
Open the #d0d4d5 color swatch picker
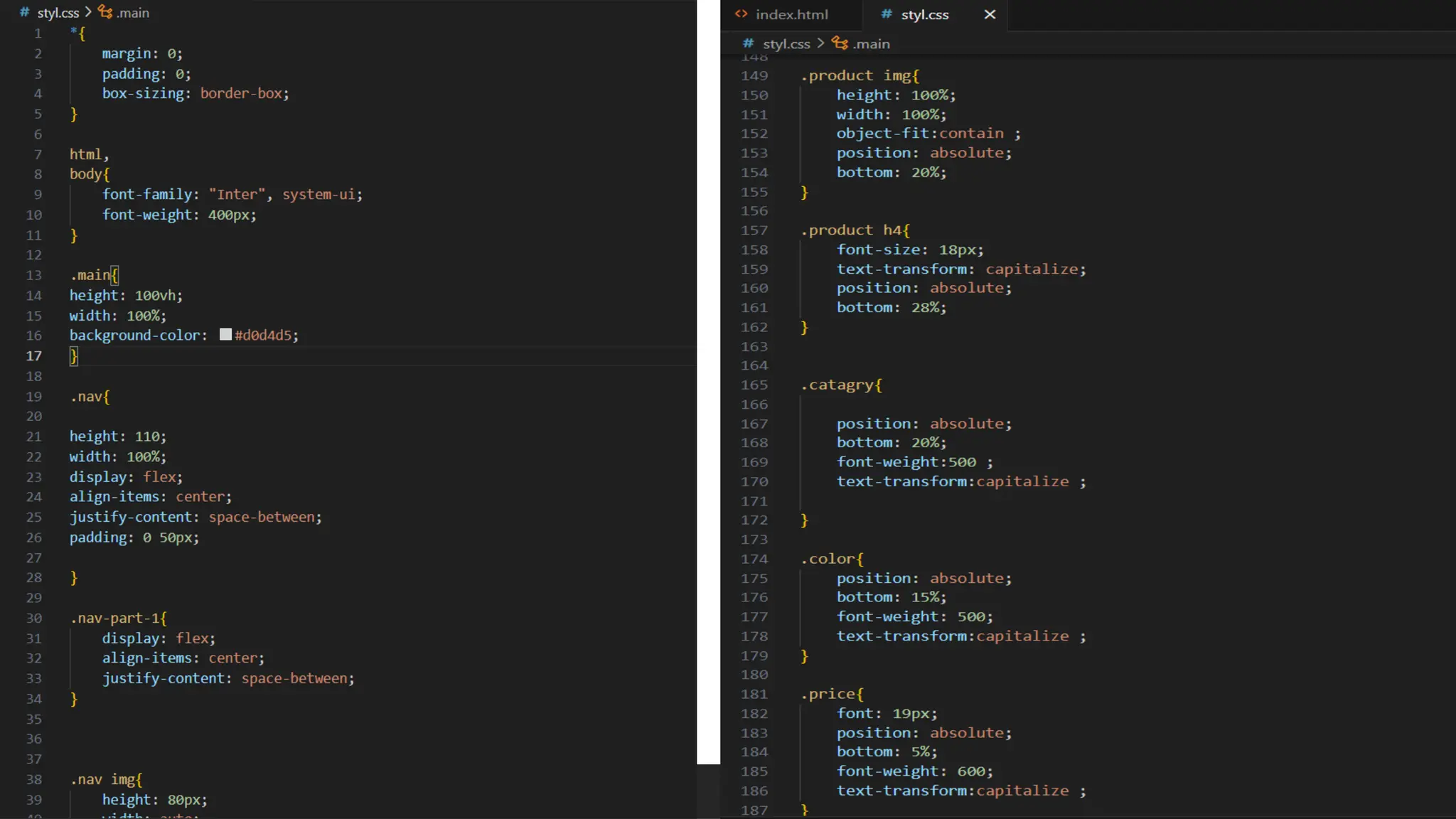coord(225,334)
